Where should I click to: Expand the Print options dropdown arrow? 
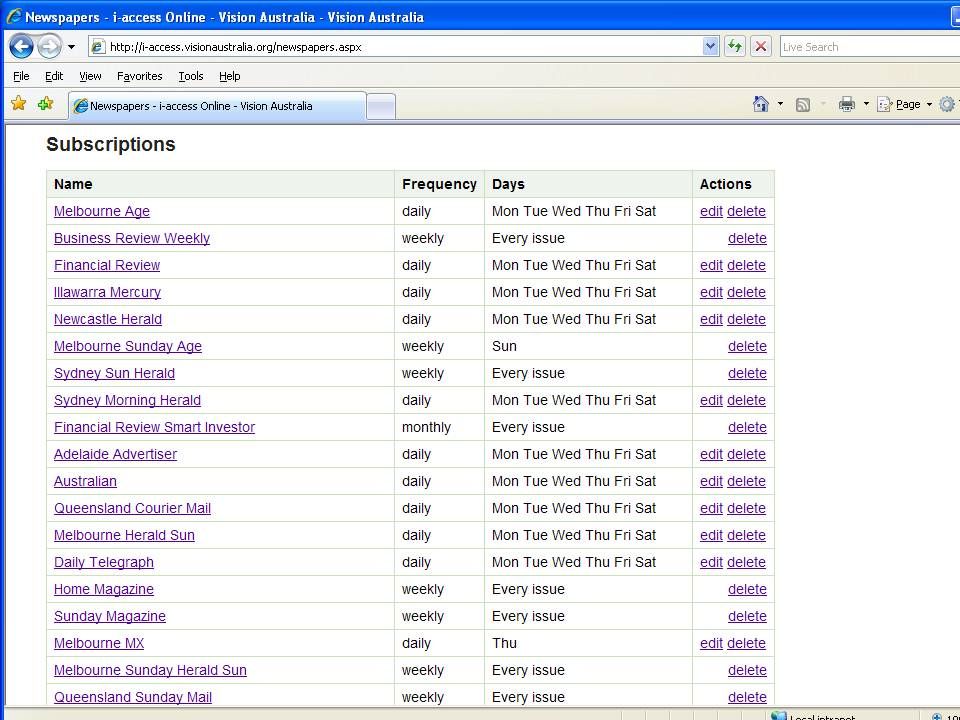click(x=866, y=105)
